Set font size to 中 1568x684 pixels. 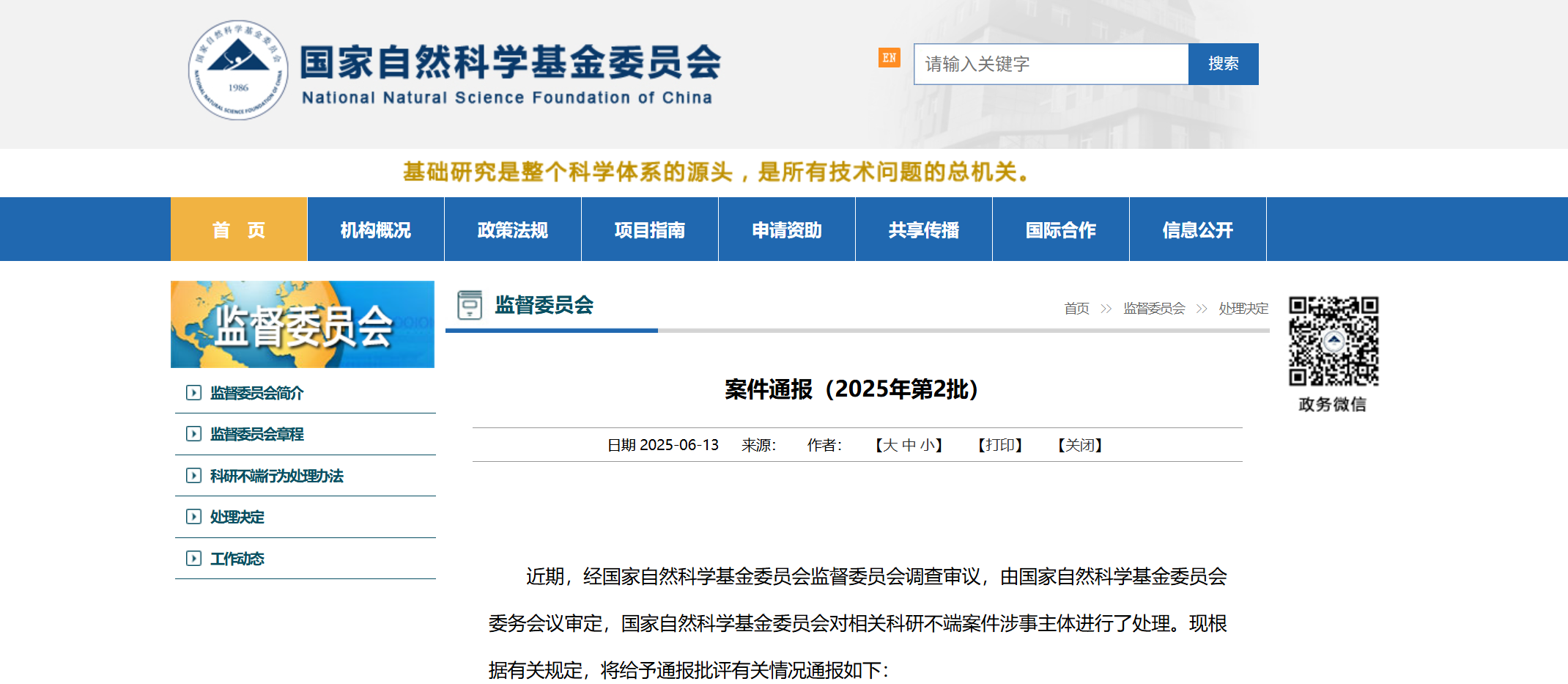(909, 445)
